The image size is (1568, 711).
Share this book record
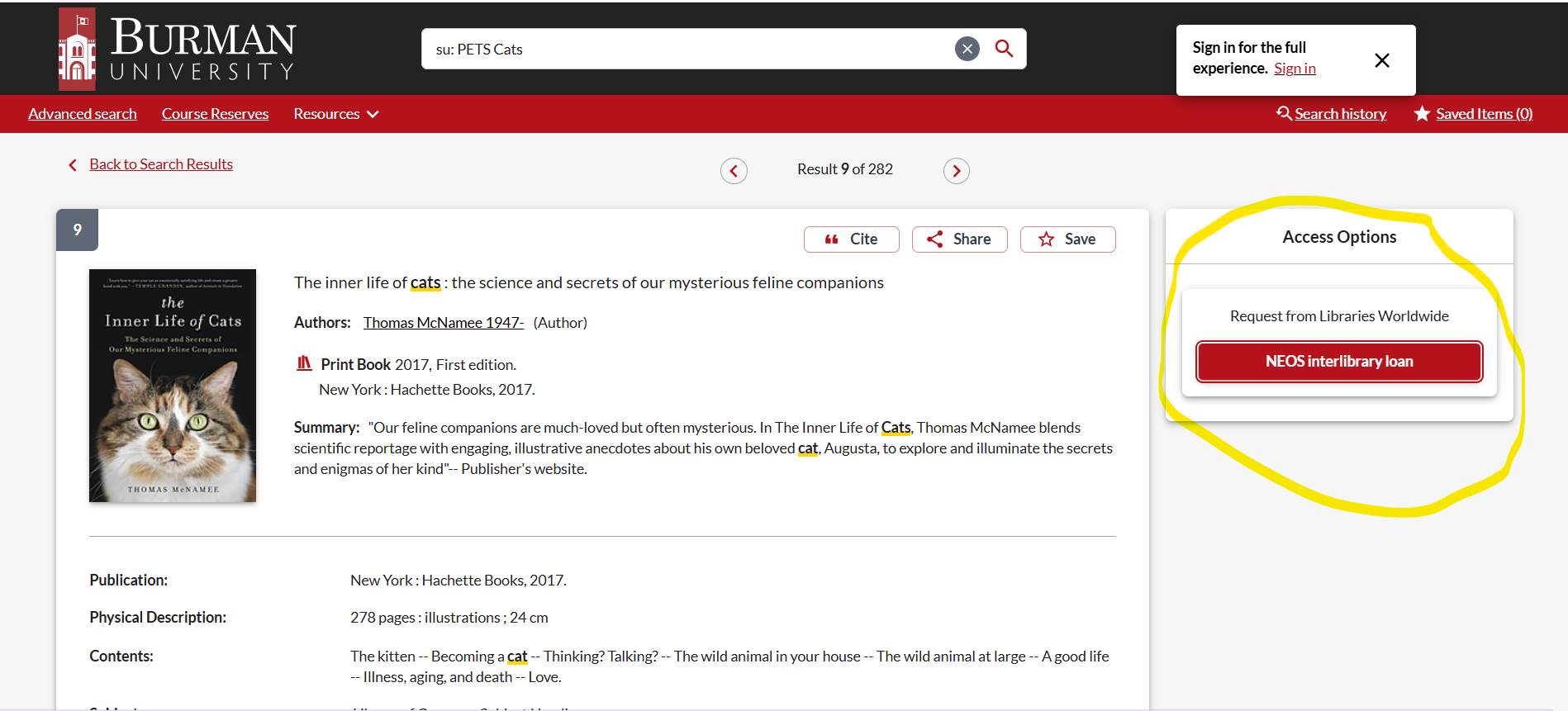pos(959,239)
